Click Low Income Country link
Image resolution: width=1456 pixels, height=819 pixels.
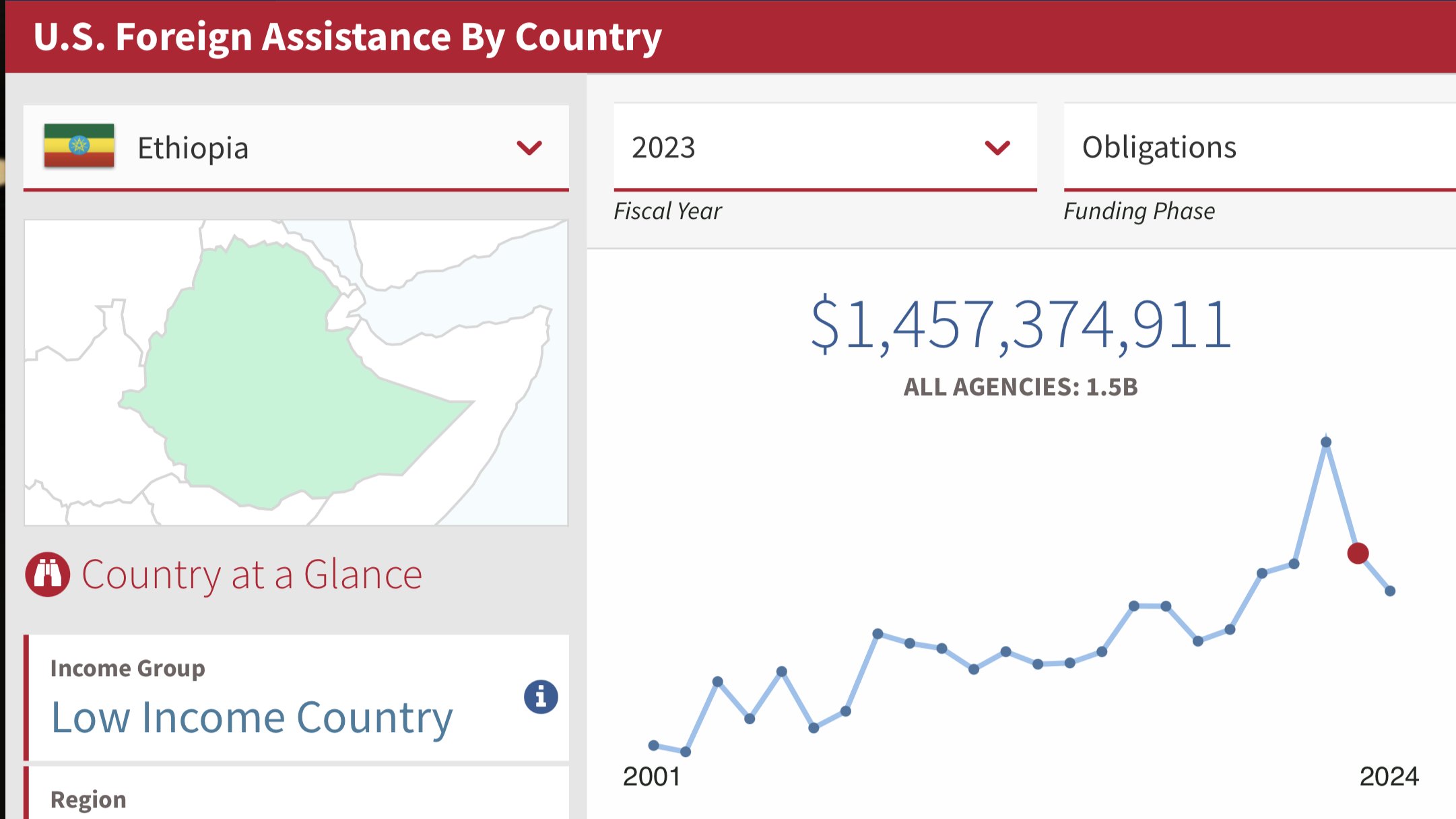[x=252, y=717]
